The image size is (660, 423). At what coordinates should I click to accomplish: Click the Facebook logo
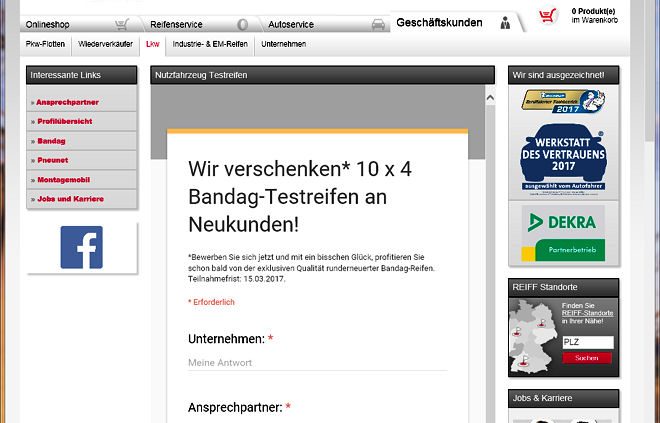click(x=82, y=247)
